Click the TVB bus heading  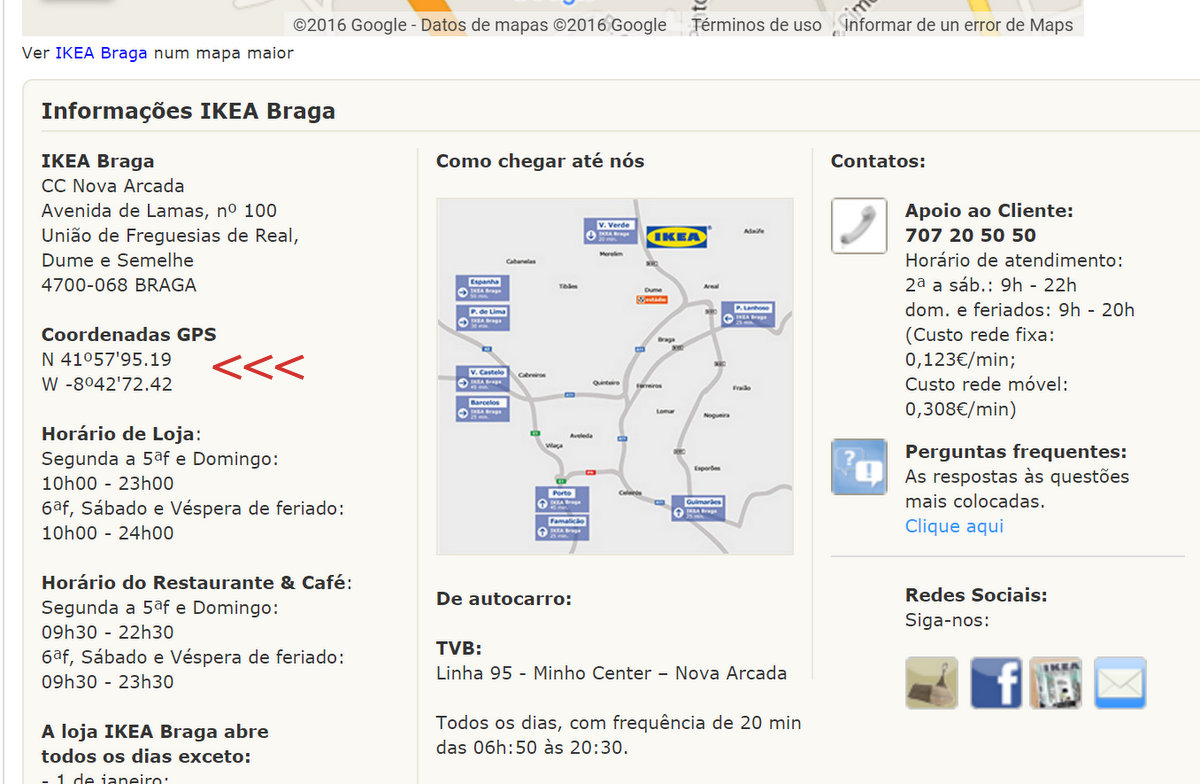tap(459, 649)
